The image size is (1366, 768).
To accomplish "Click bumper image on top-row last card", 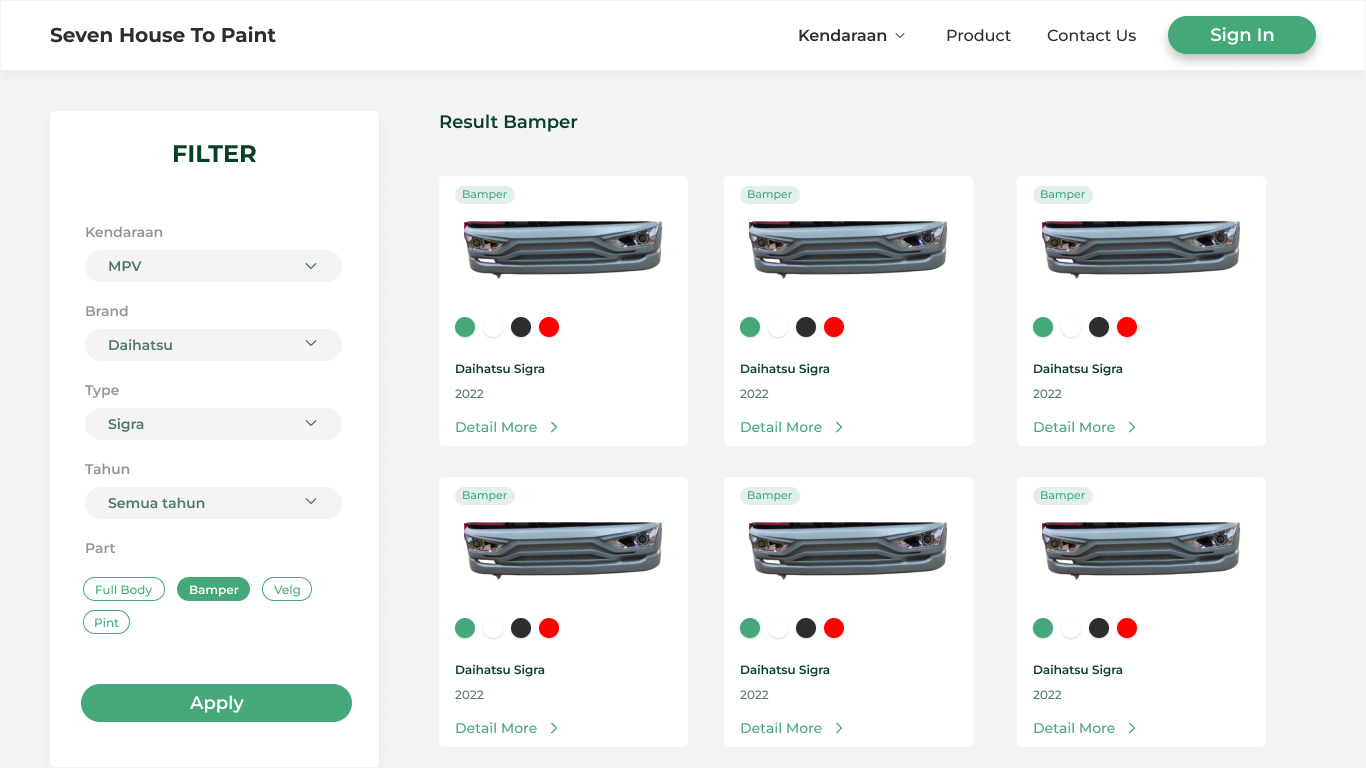I will tap(1141, 248).
